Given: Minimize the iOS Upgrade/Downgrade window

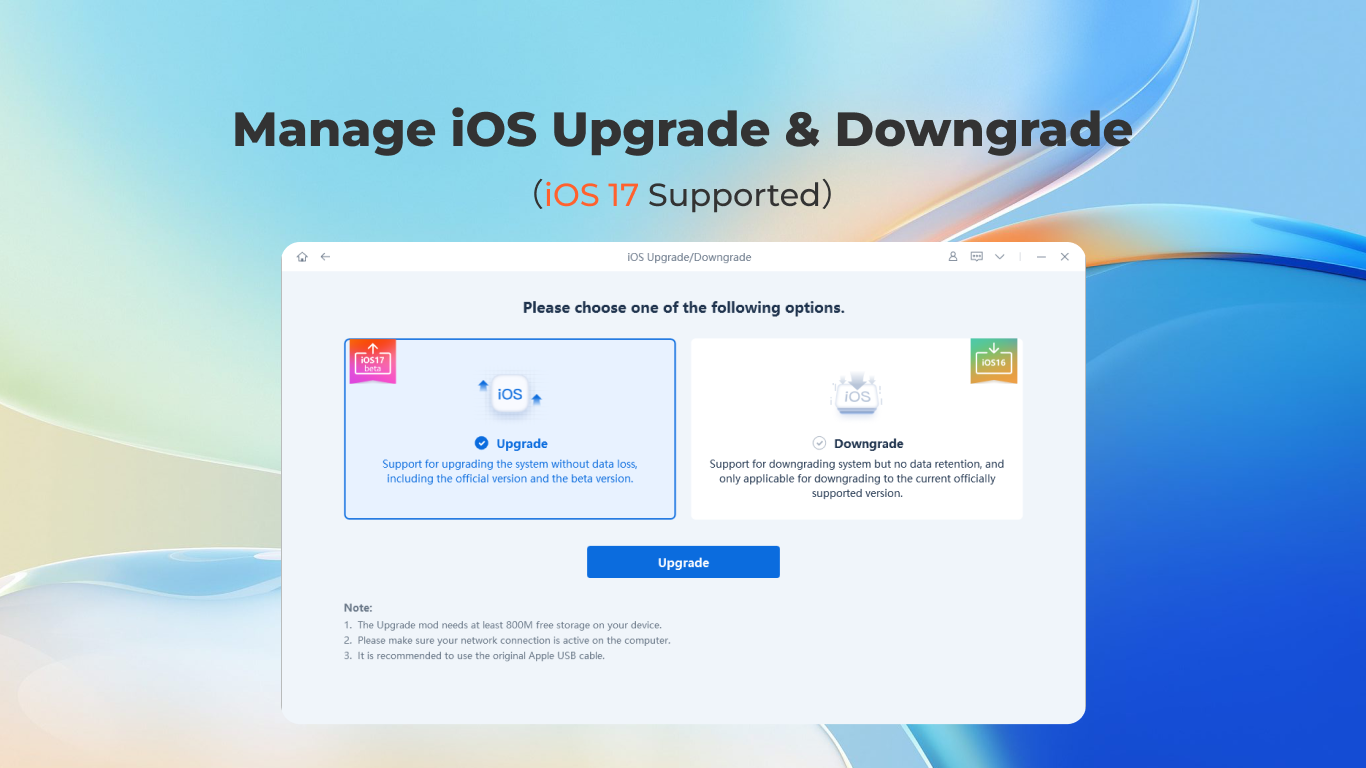Looking at the screenshot, I should tap(1041, 257).
